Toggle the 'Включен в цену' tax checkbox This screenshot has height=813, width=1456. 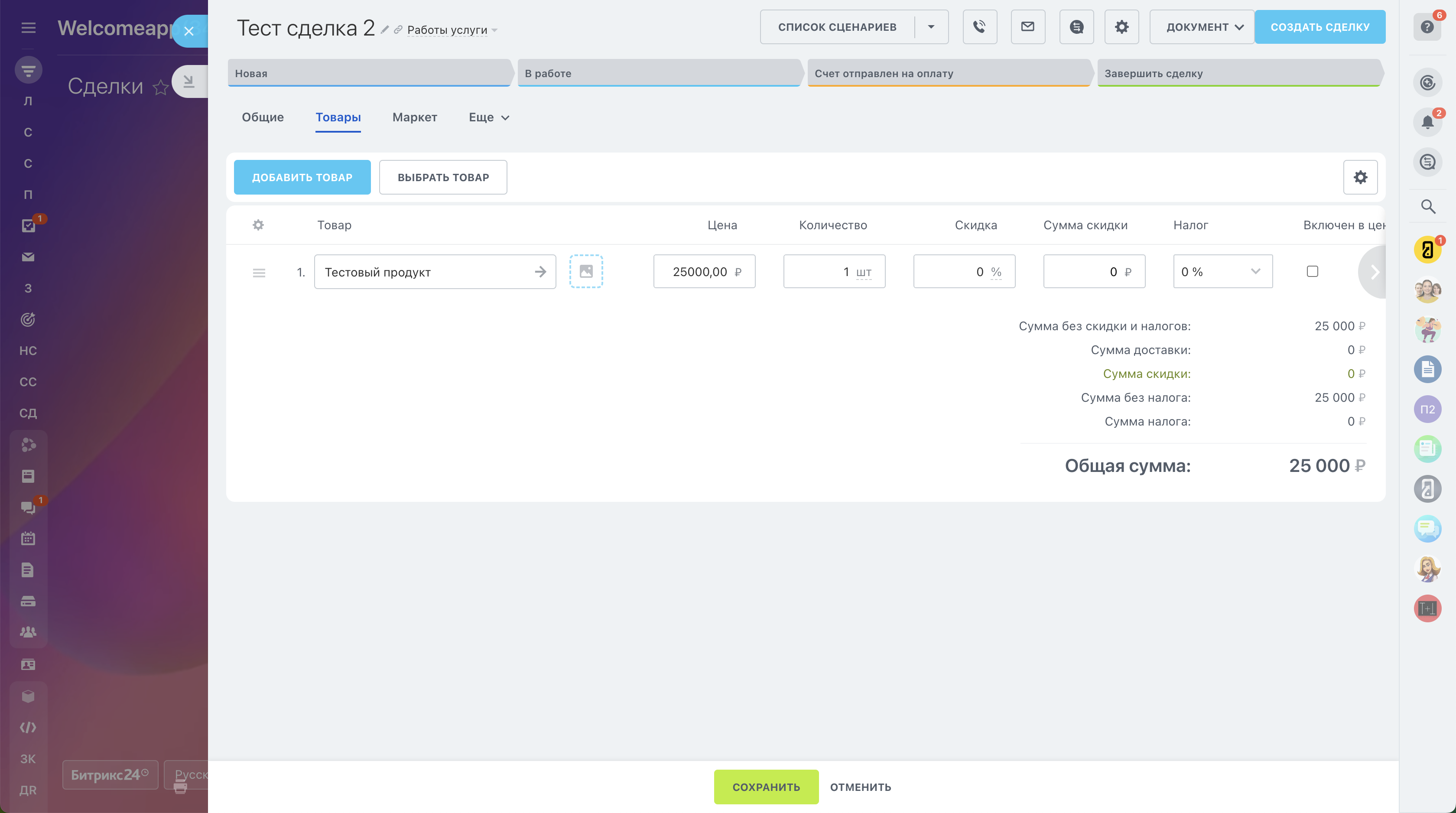1312,271
